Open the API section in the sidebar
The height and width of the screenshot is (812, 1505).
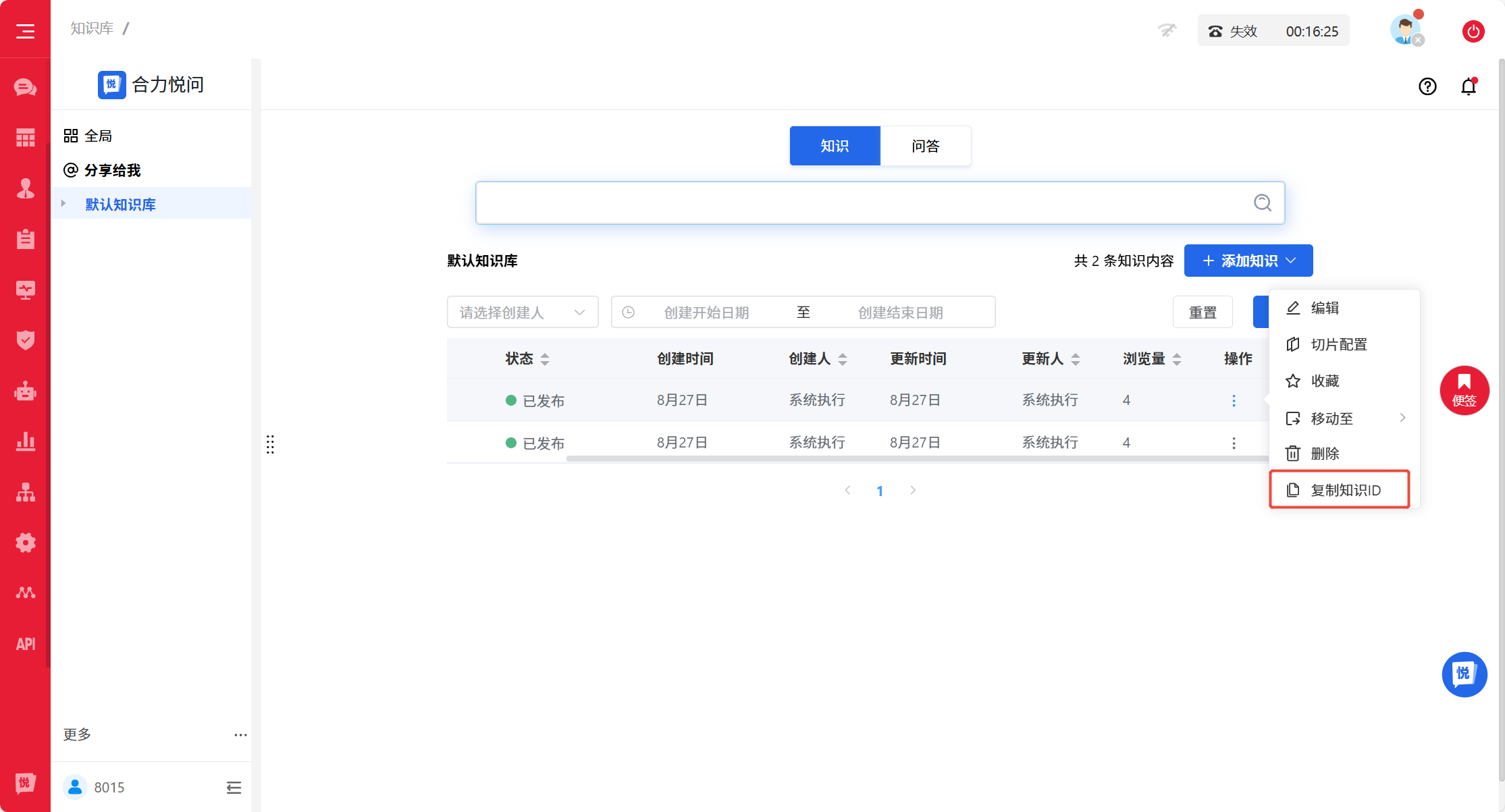[x=25, y=643]
